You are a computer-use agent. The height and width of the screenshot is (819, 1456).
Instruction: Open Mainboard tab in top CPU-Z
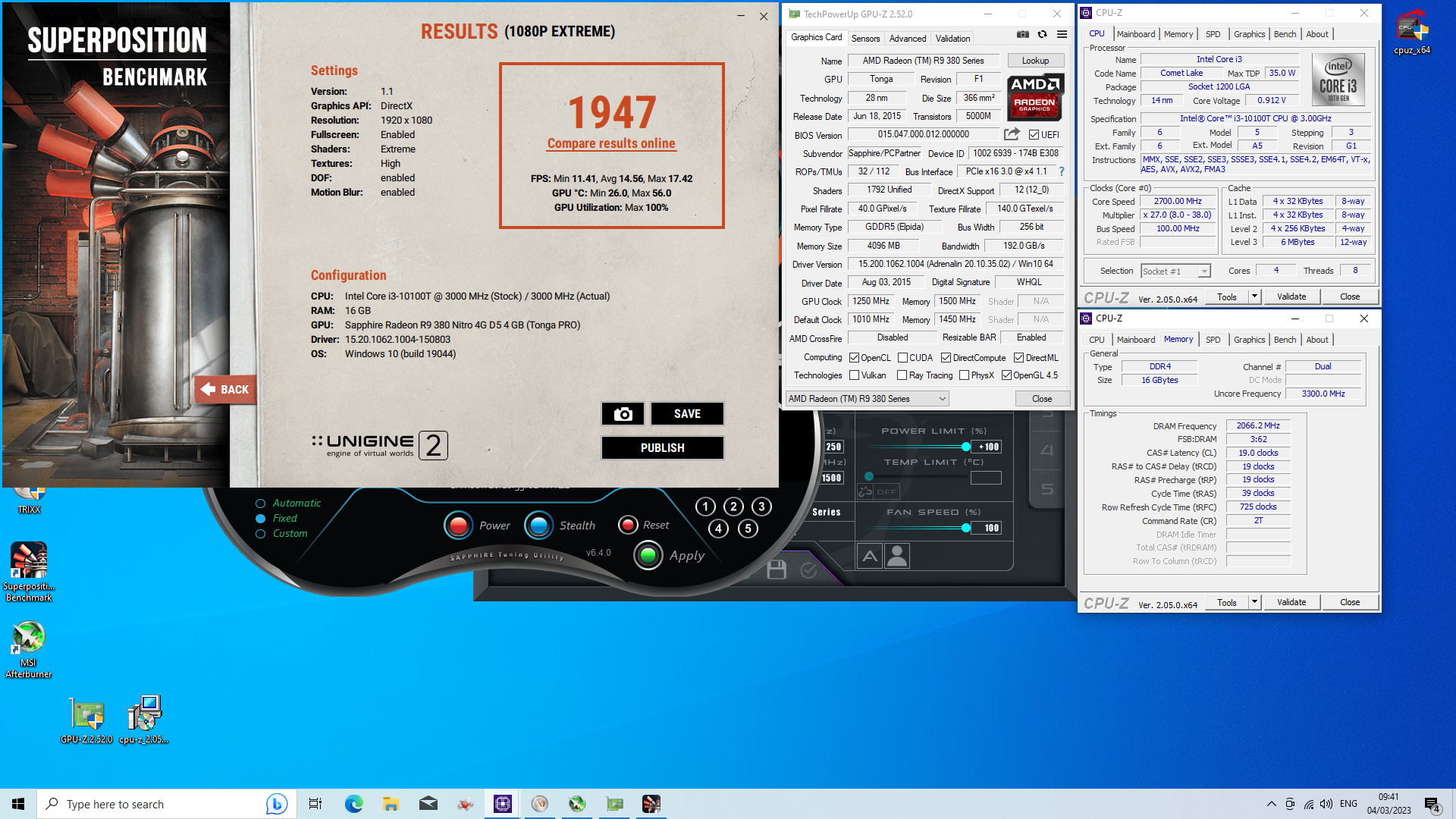(1136, 34)
